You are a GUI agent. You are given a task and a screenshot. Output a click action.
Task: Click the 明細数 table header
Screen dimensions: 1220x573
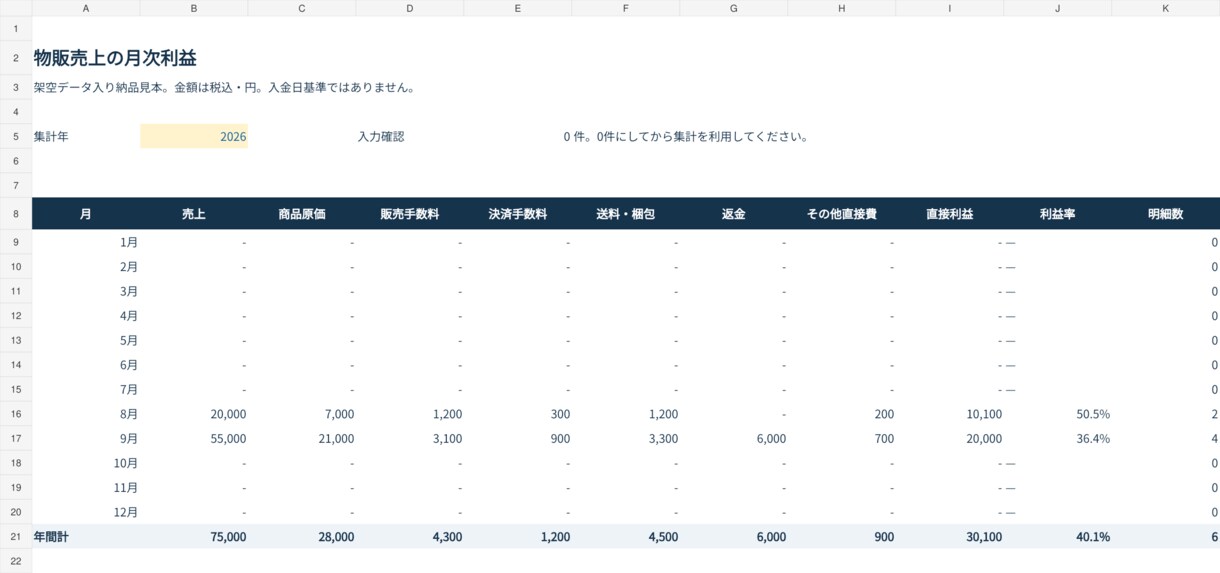(1166, 214)
